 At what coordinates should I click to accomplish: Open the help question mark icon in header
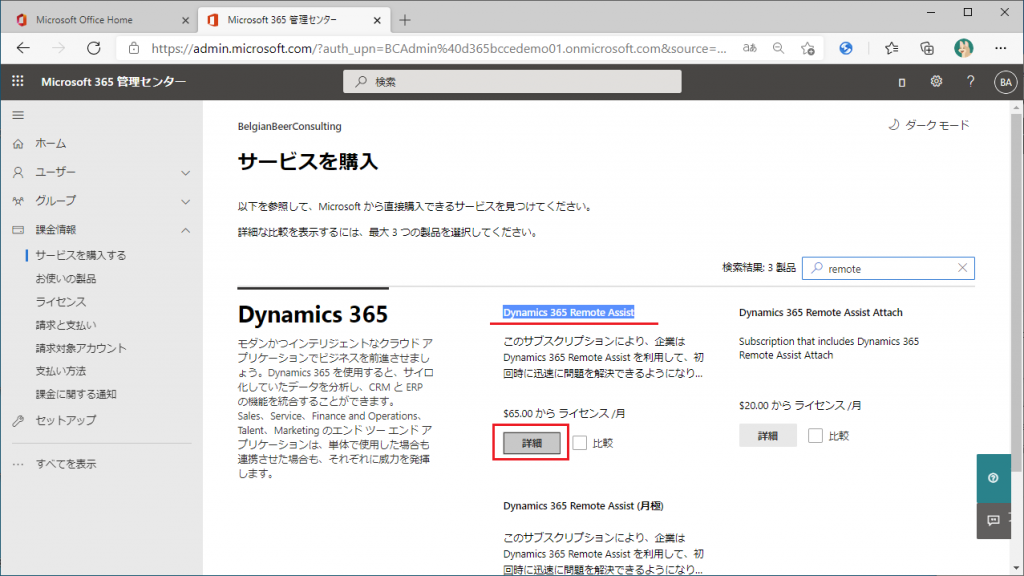tap(970, 81)
